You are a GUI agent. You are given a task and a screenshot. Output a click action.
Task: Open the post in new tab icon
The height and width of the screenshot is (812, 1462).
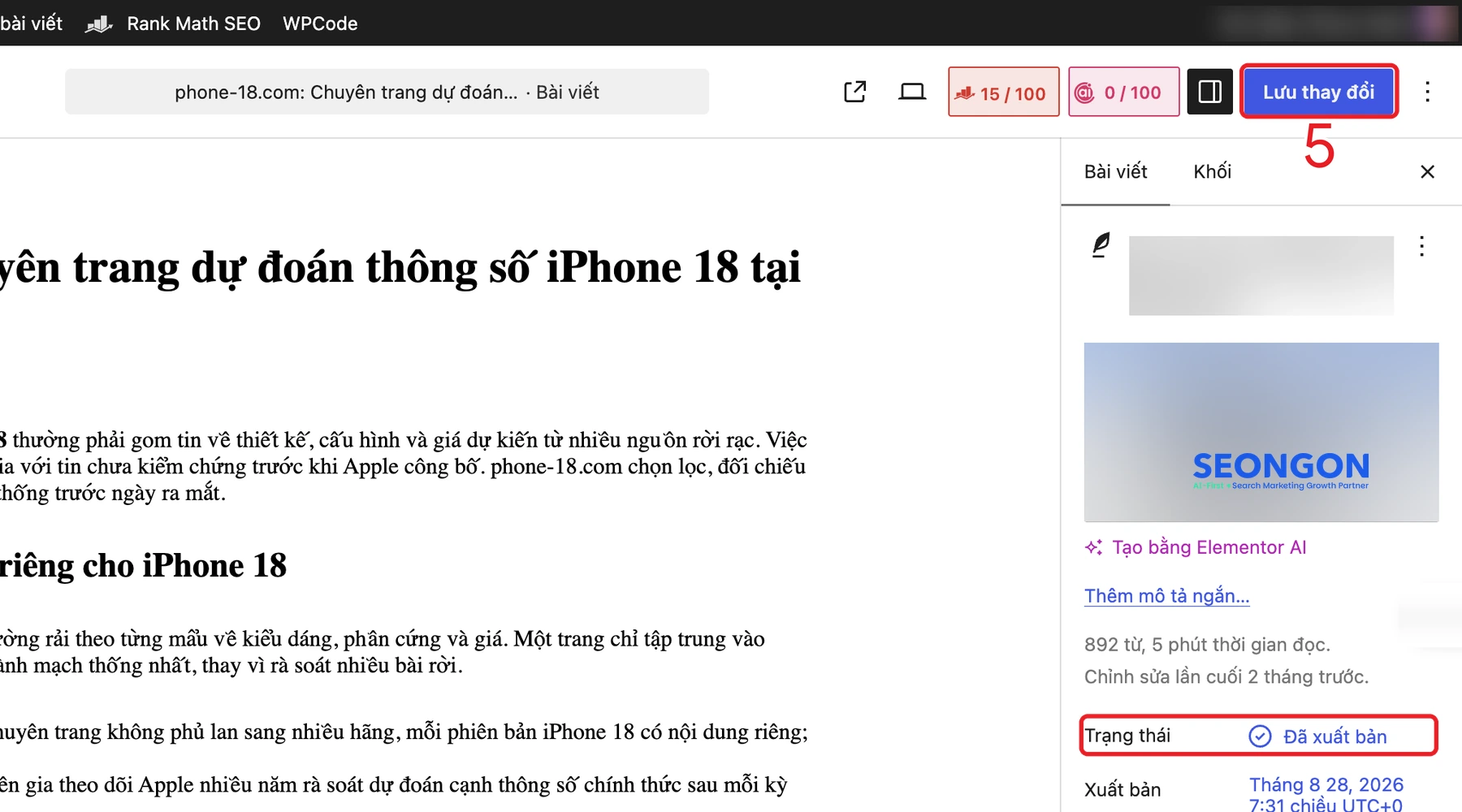tap(855, 92)
